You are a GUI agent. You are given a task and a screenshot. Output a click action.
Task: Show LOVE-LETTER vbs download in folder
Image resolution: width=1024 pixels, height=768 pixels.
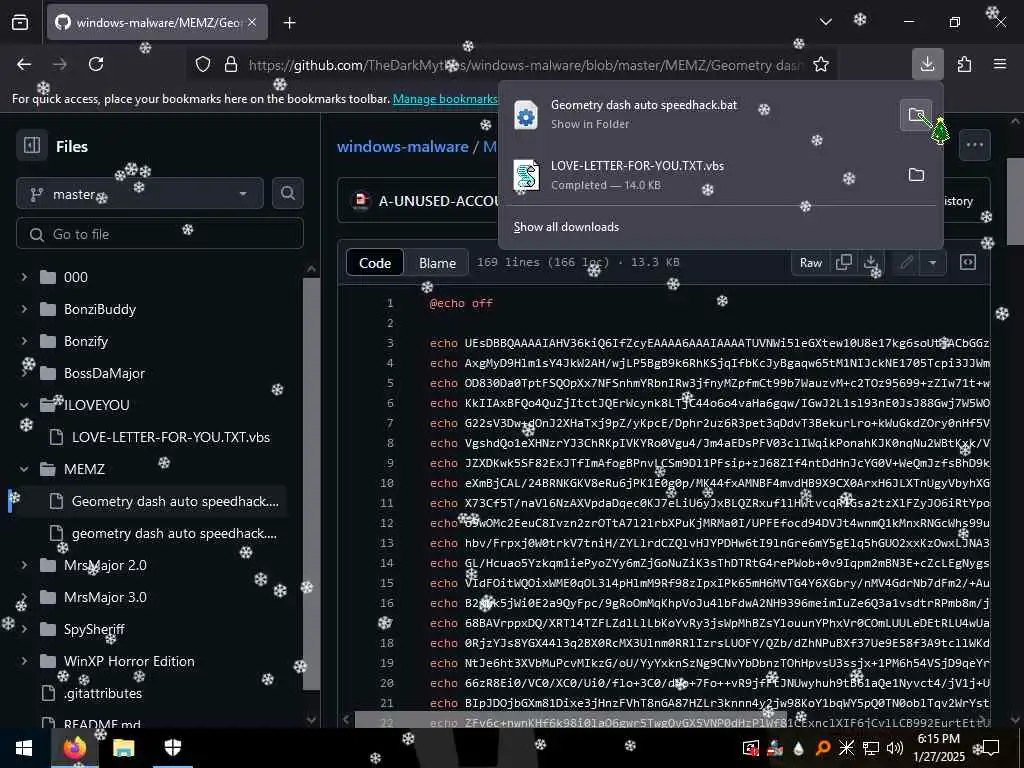(x=916, y=175)
